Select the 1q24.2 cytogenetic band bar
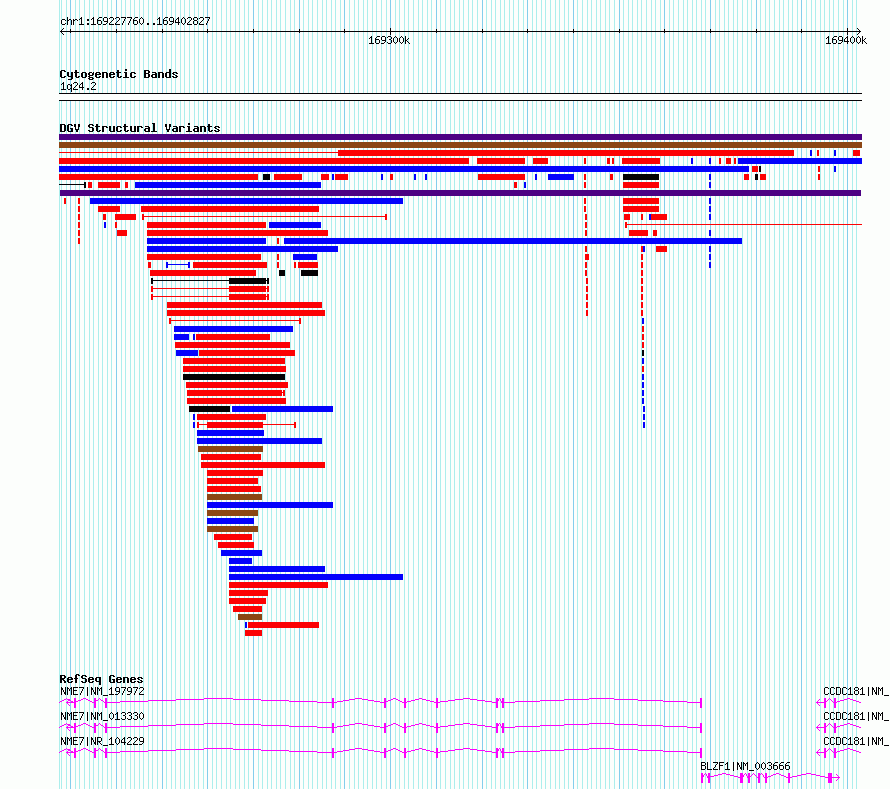This screenshot has width=890, height=789. click(x=460, y=97)
